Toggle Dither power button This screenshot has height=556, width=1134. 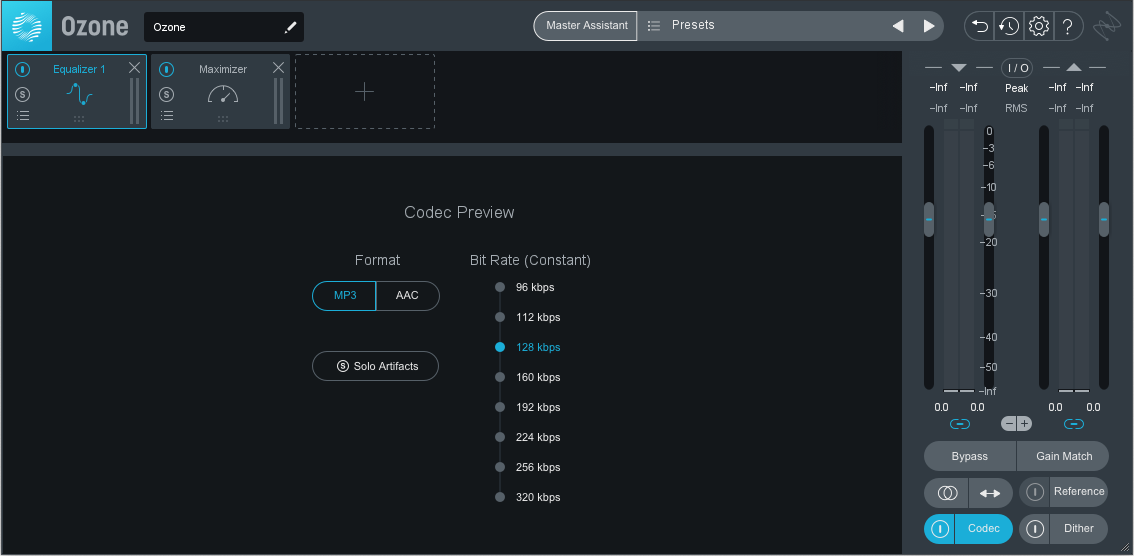[1035, 529]
